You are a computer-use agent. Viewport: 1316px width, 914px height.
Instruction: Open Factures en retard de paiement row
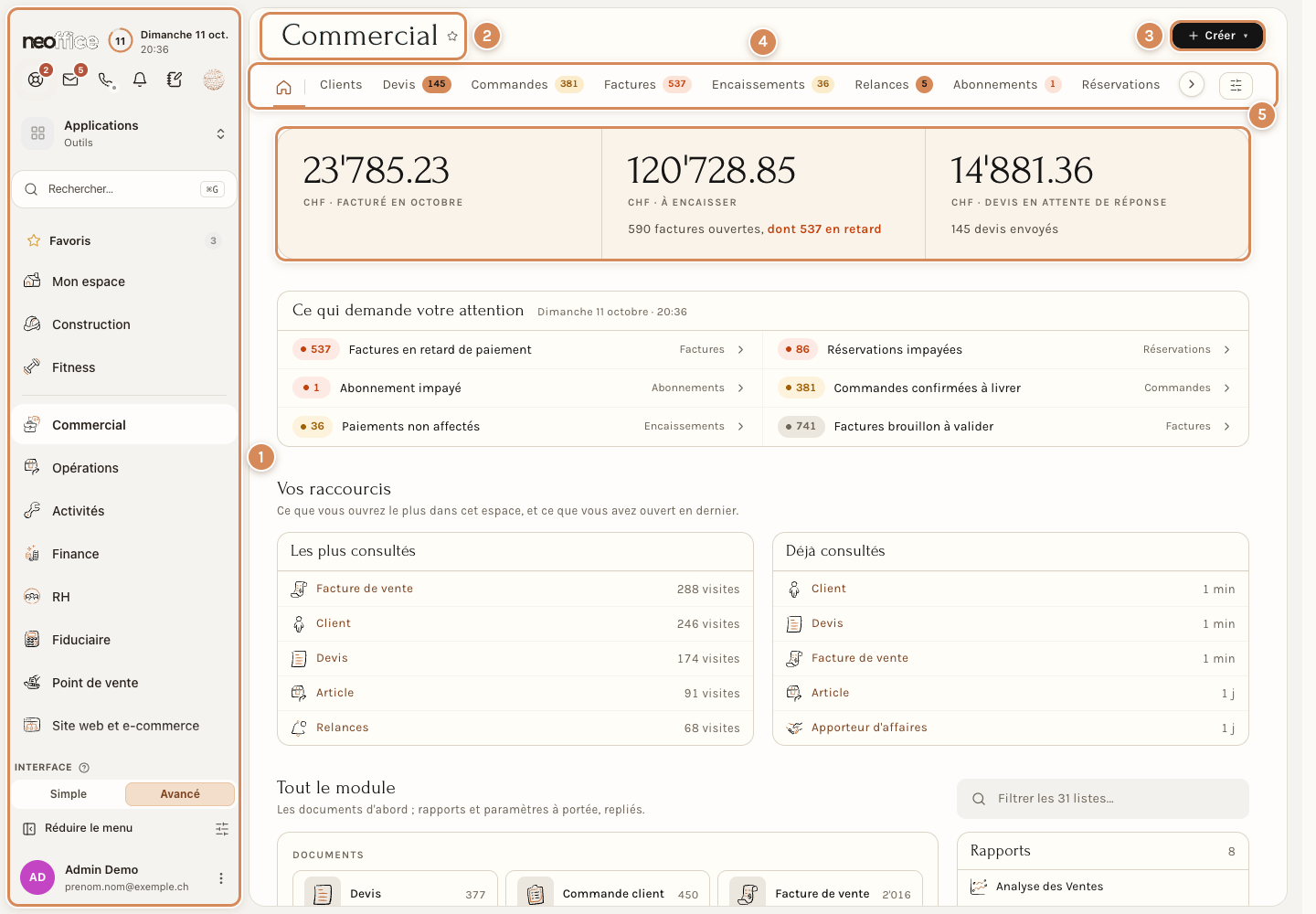point(520,349)
